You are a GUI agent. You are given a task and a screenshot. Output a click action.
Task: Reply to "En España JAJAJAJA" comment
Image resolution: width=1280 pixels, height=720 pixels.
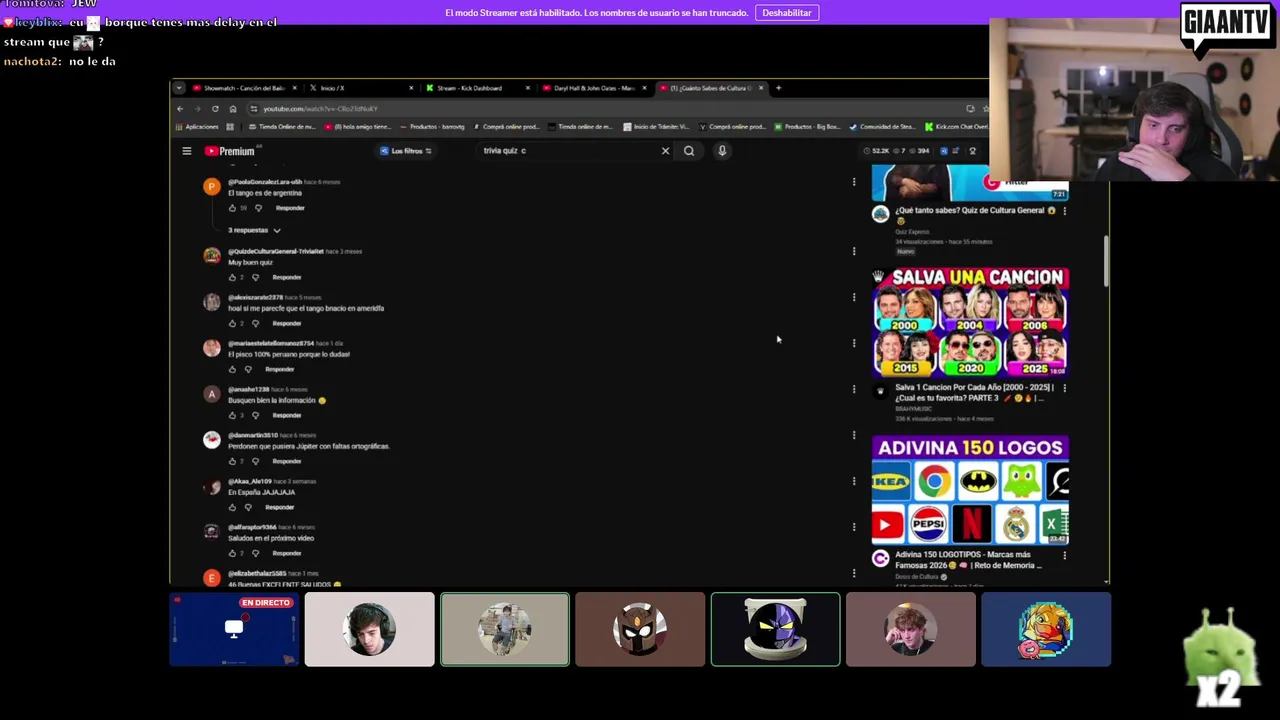click(280, 507)
